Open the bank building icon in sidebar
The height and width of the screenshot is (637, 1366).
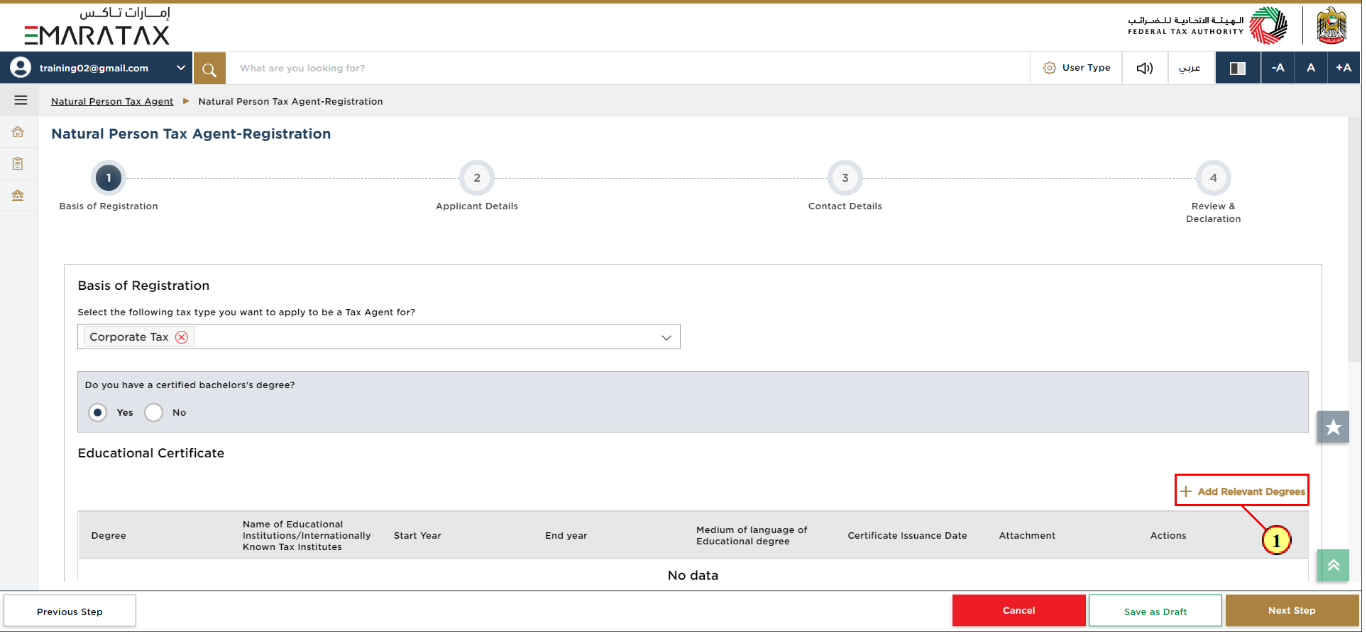tap(17, 195)
